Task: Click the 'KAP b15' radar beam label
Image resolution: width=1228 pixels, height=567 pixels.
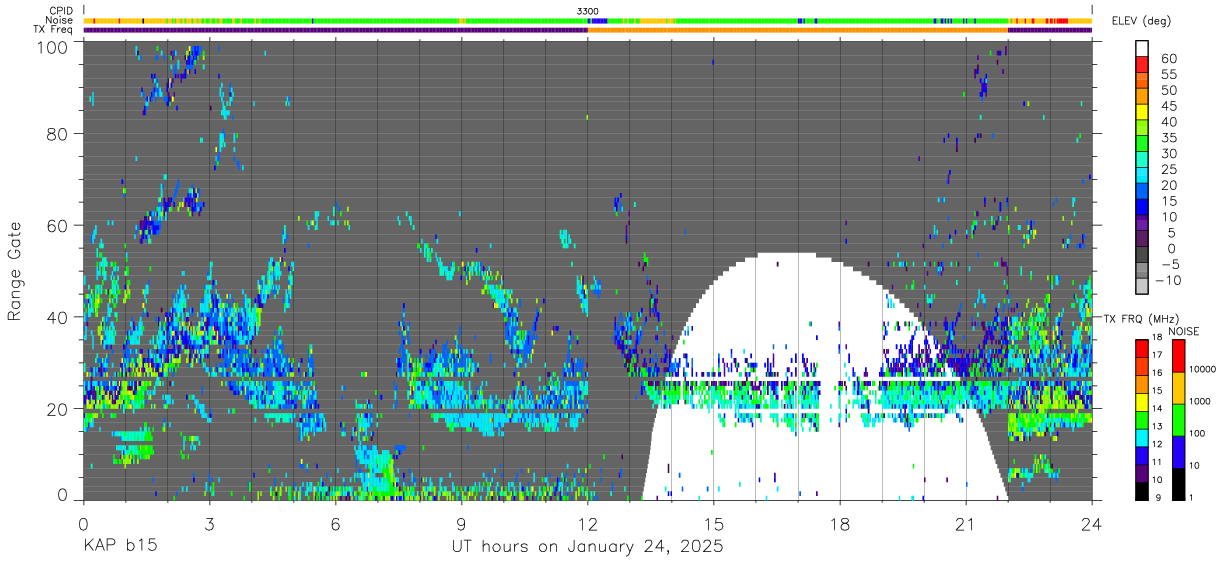Action: [x=119, y=547]
